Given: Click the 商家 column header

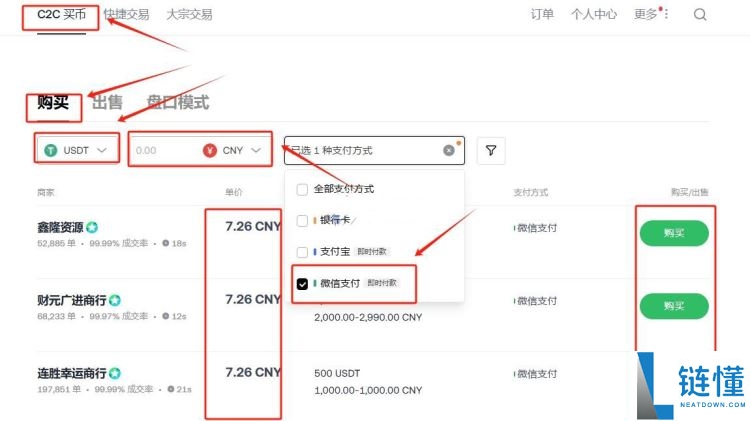Looking at the screenshot, I should (x=46, y=192).
